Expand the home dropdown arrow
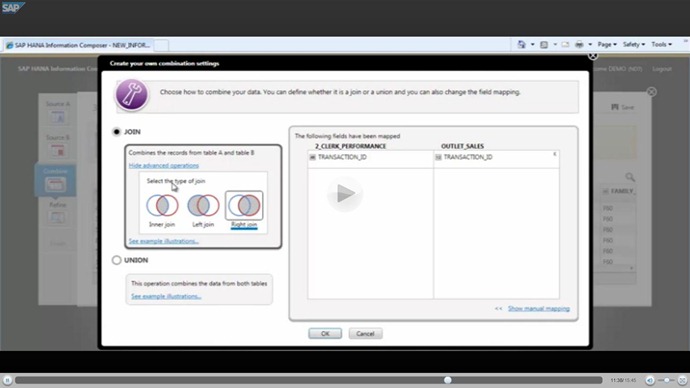The height and width of the screenshot is (388, 690). [532, 44]
